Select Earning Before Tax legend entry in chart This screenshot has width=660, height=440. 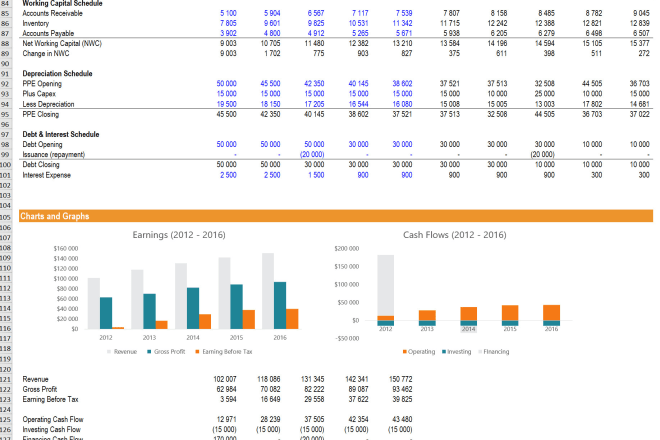coord(224,352)
